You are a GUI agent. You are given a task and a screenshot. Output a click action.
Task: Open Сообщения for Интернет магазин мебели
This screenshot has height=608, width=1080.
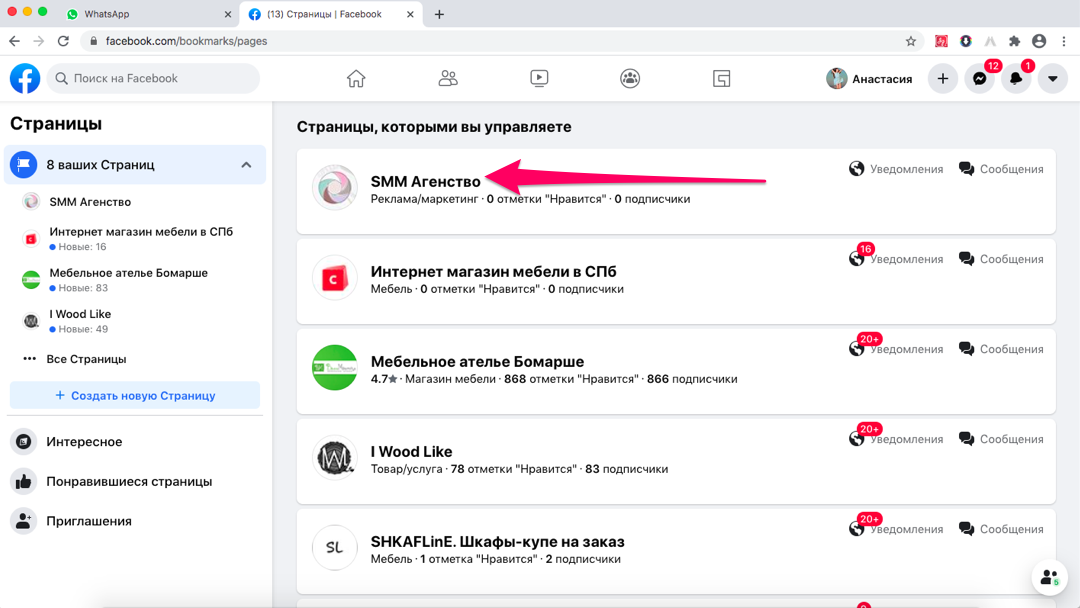(x=1001, y=259)
